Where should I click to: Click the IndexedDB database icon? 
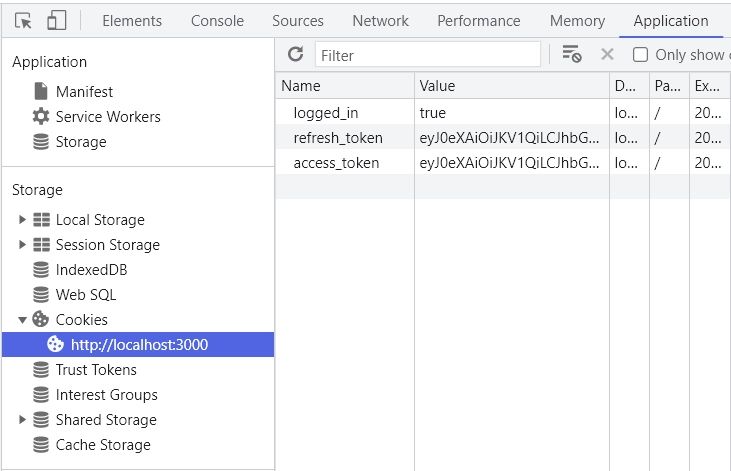pyautogui.click(x=41, y=270)
